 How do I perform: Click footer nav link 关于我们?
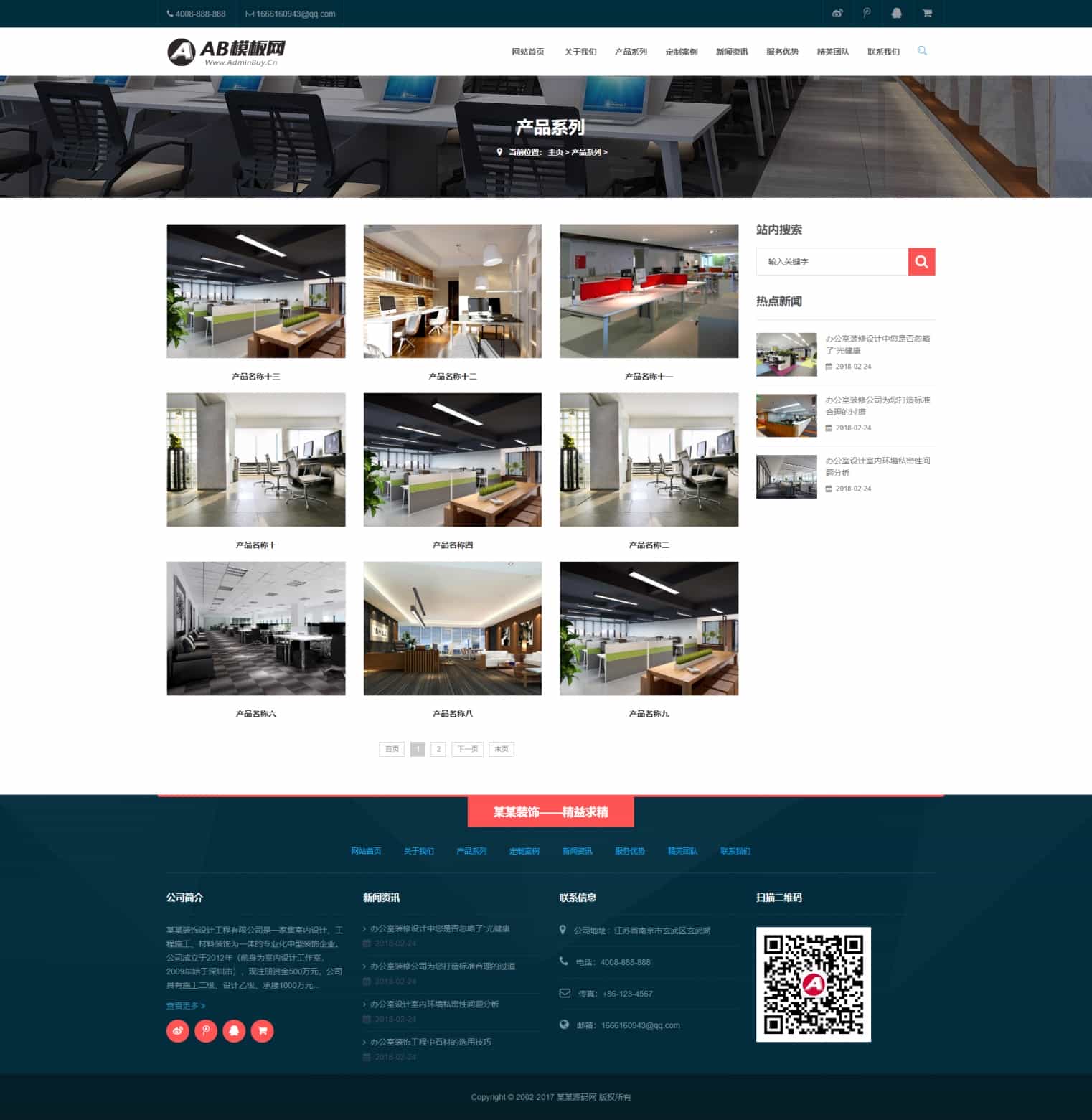419,851
